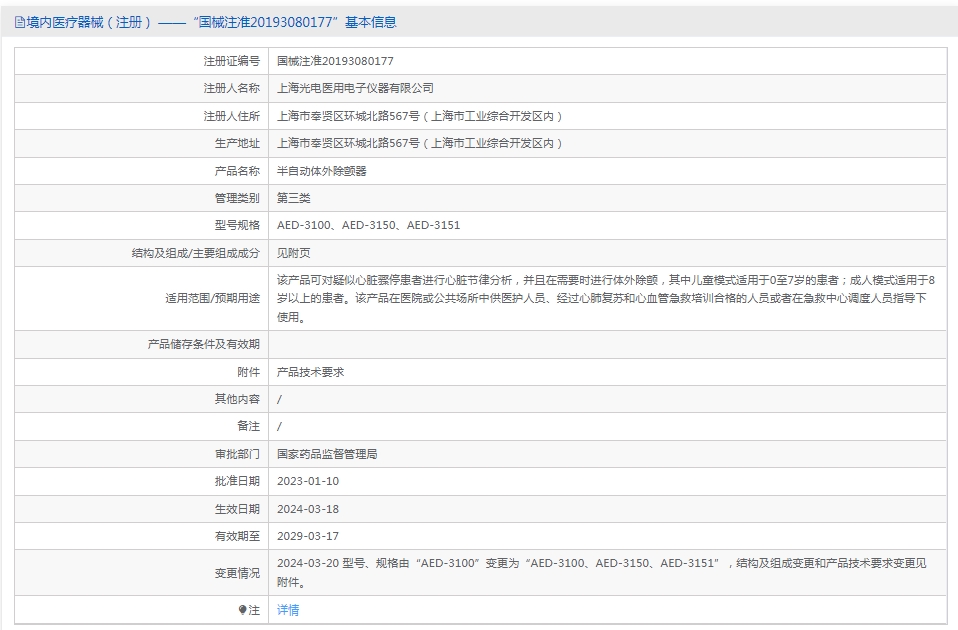Click the 注册人住所 address value
Viewport: 958px width, 630px height.
pyautogui.click(x=420, y=116)
